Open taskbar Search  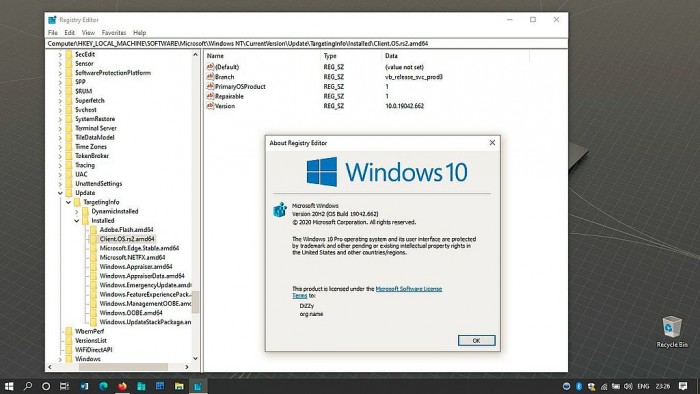pyautogui.click(x=28, y=386)
